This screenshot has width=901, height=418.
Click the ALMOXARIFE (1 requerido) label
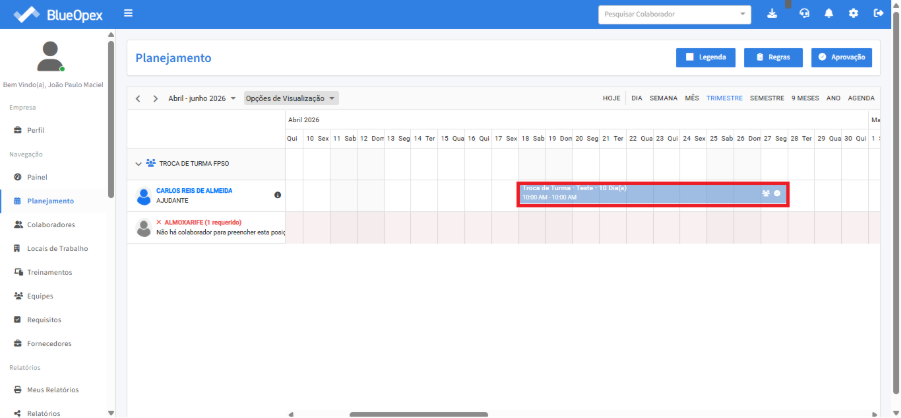[203, 222]
